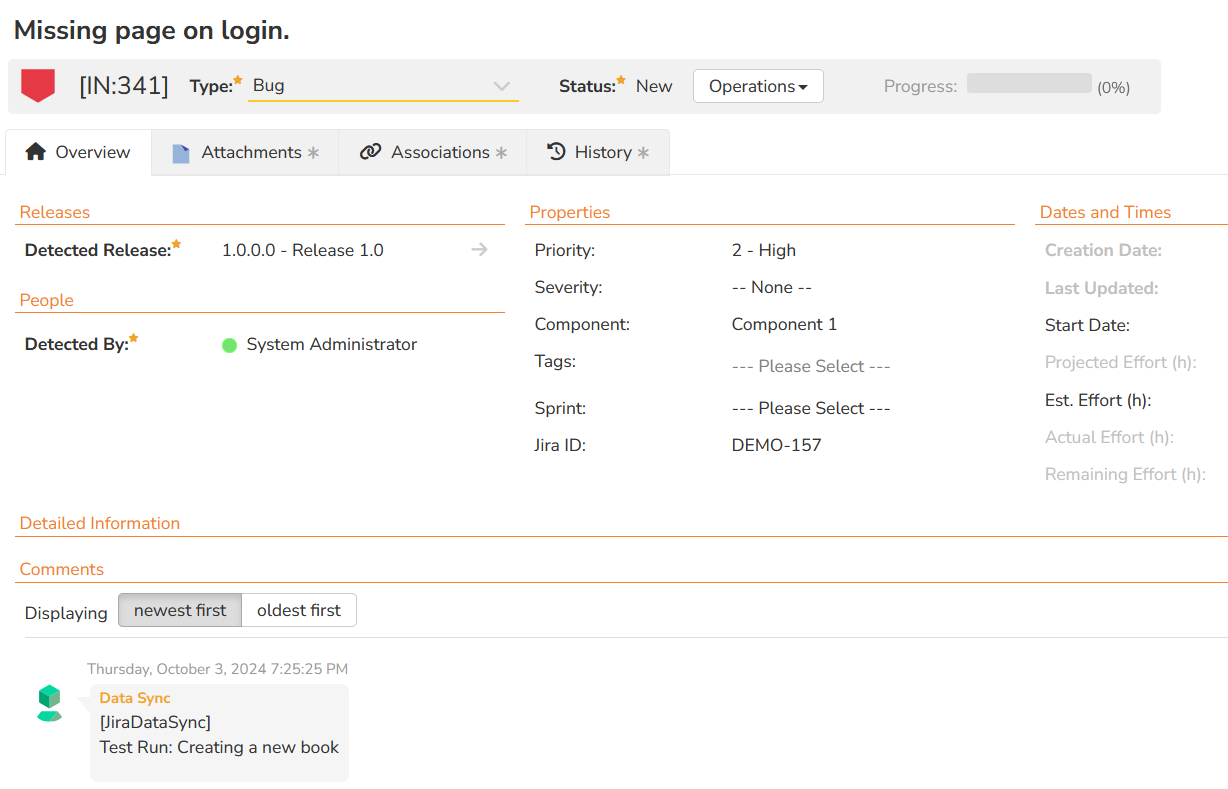Click the arrow next to Detected Release
This screenshot has width=1228, height=789.
[480, 250]
